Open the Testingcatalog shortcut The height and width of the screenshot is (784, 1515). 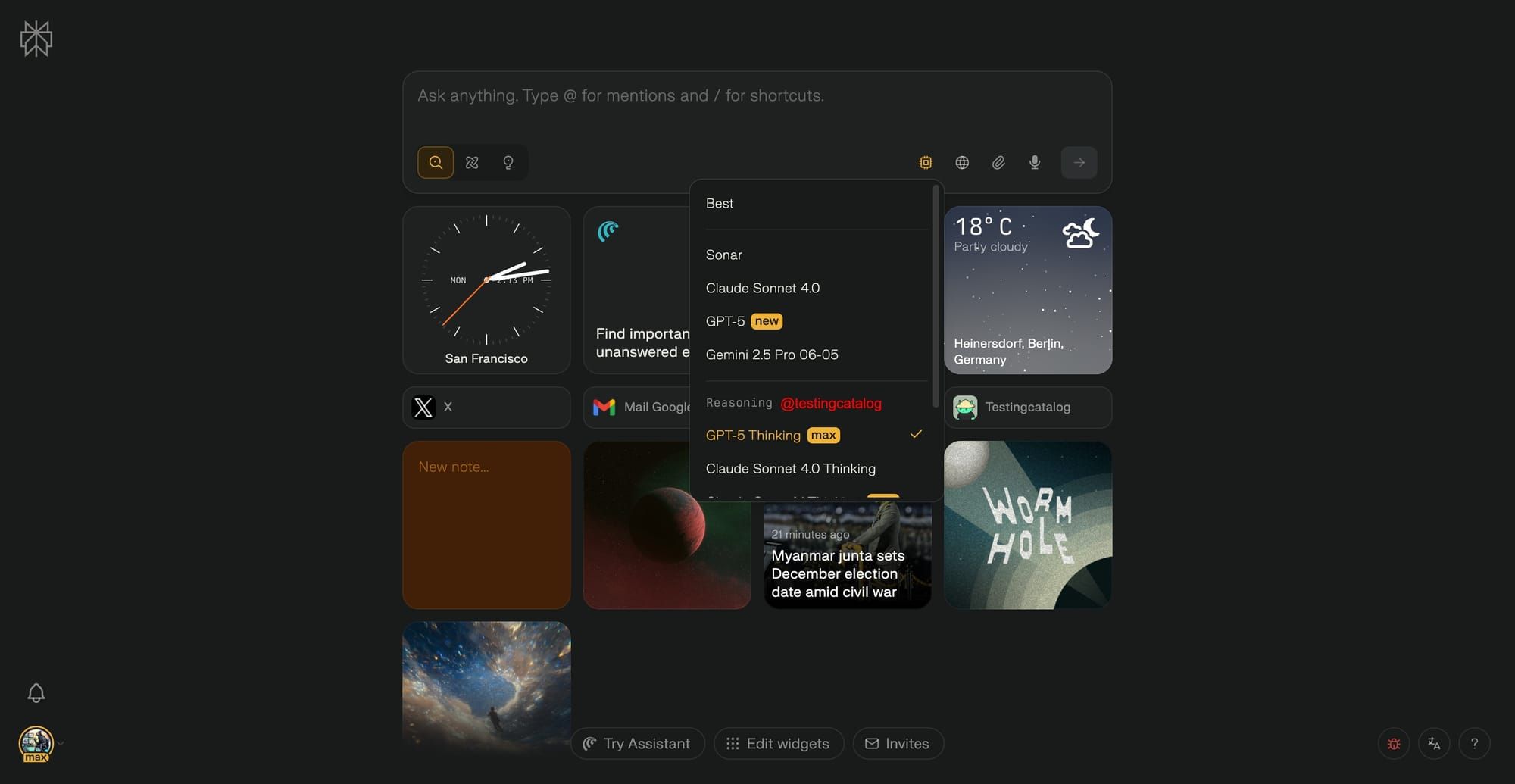click(1028, 408)
